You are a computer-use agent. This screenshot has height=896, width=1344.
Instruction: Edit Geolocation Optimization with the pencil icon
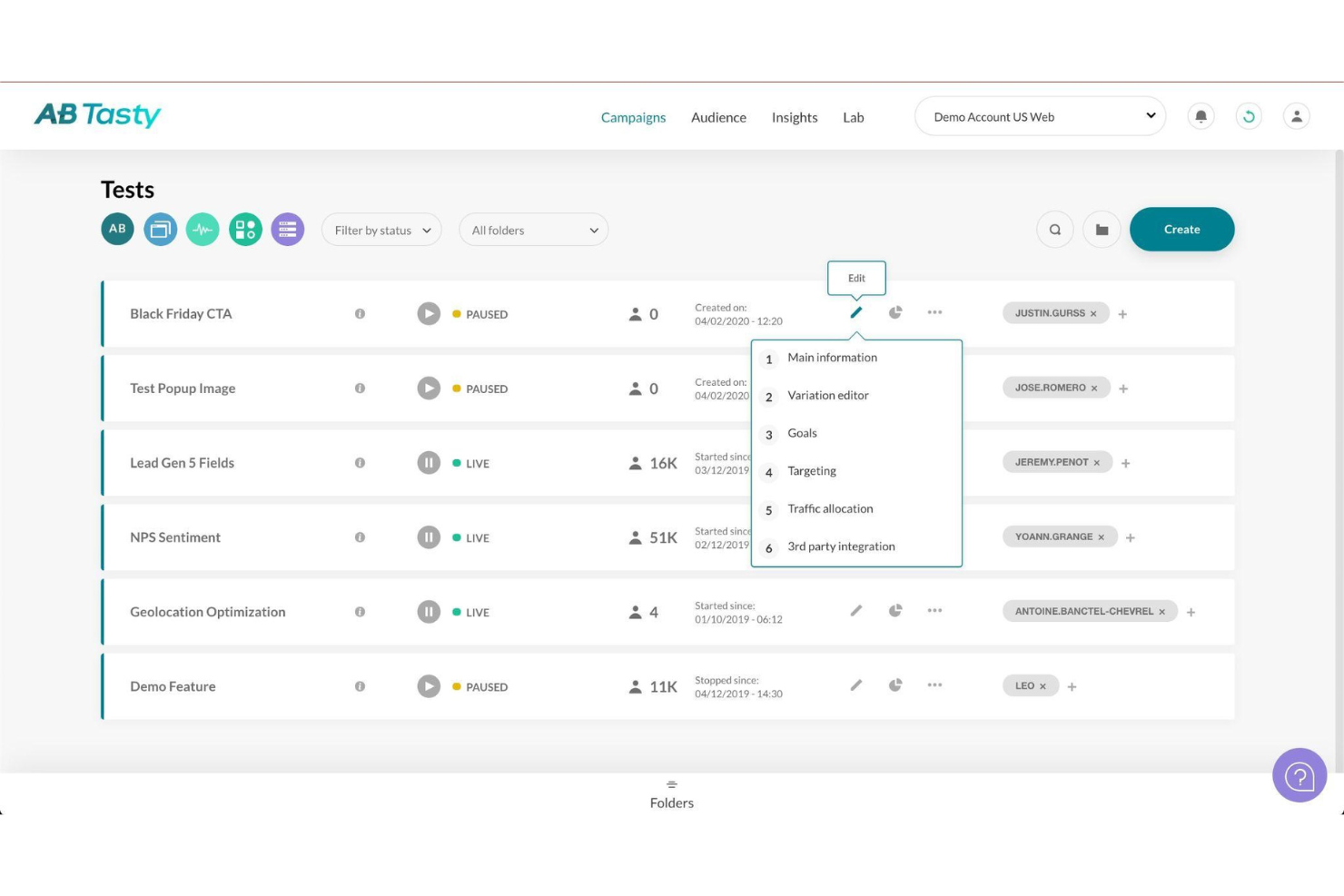coord(855,611)
